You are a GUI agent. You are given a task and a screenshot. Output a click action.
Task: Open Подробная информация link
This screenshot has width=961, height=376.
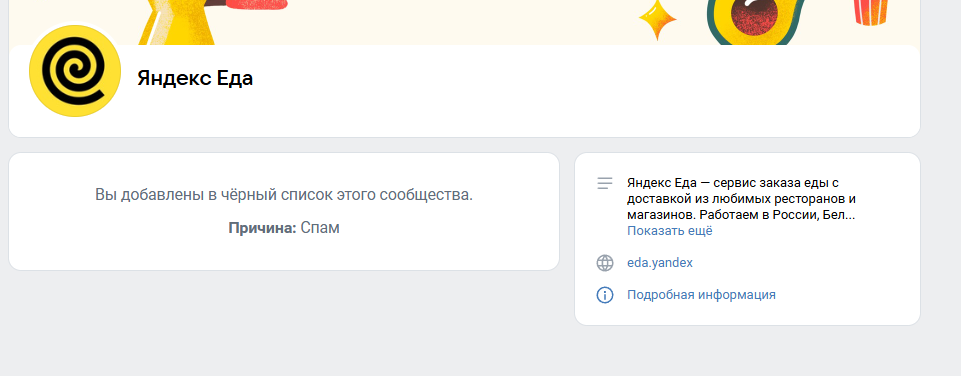coord(701,295)
